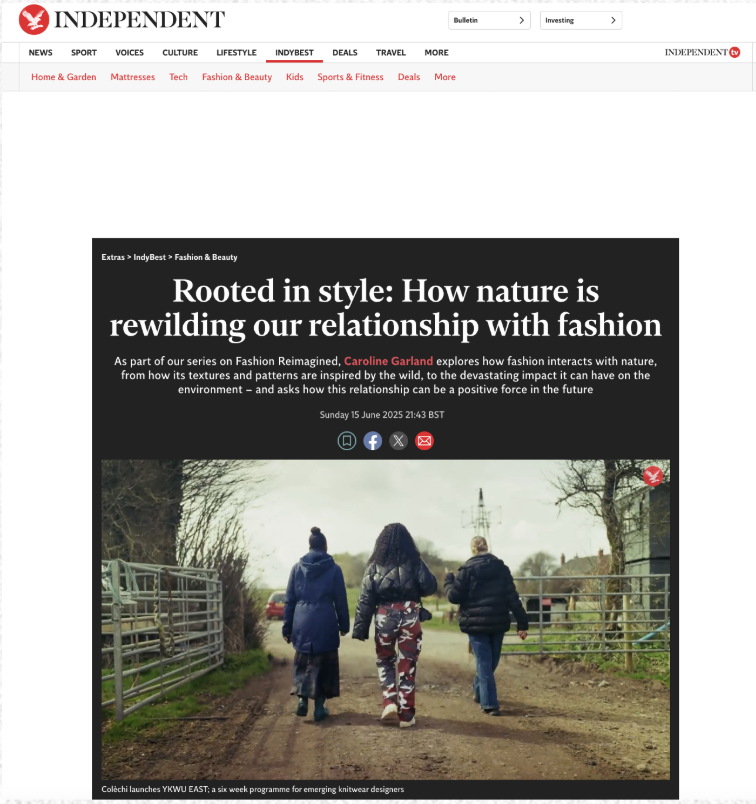Open Caroline Garland author link
Viewport: 756px width, 804px height.
tap(388, 361)
